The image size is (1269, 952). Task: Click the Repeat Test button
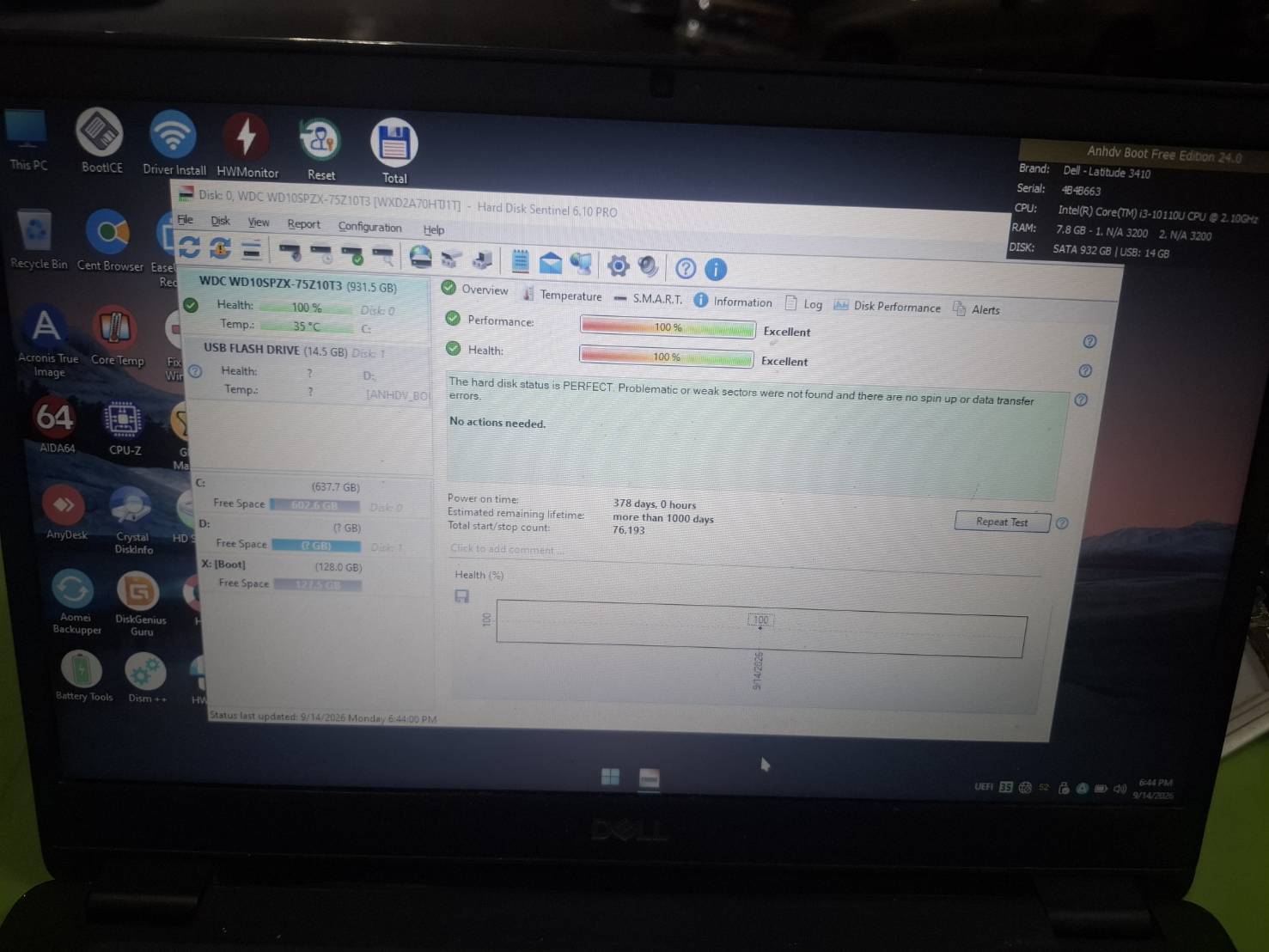pos(1002,522)
